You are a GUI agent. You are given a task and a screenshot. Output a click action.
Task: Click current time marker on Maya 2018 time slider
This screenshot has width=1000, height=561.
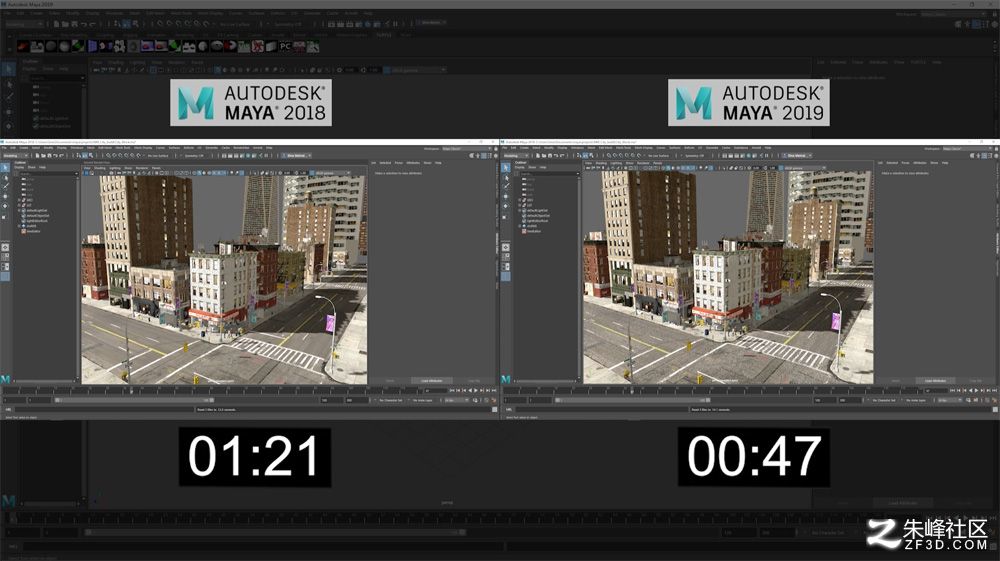tap(131, 391)
